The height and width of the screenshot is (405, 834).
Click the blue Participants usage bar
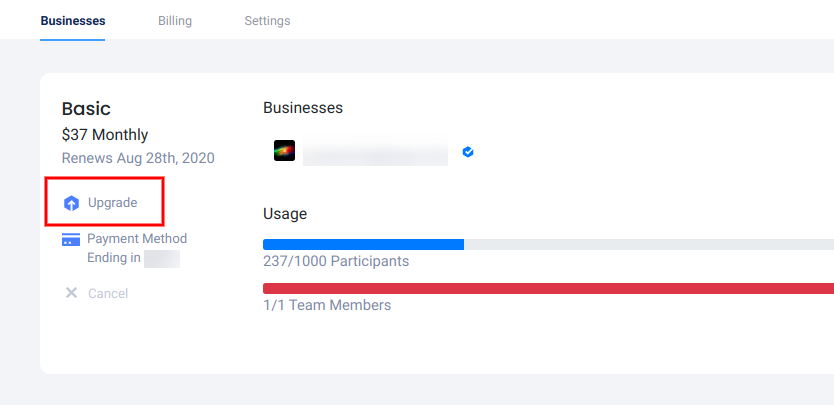coord(363,244)
